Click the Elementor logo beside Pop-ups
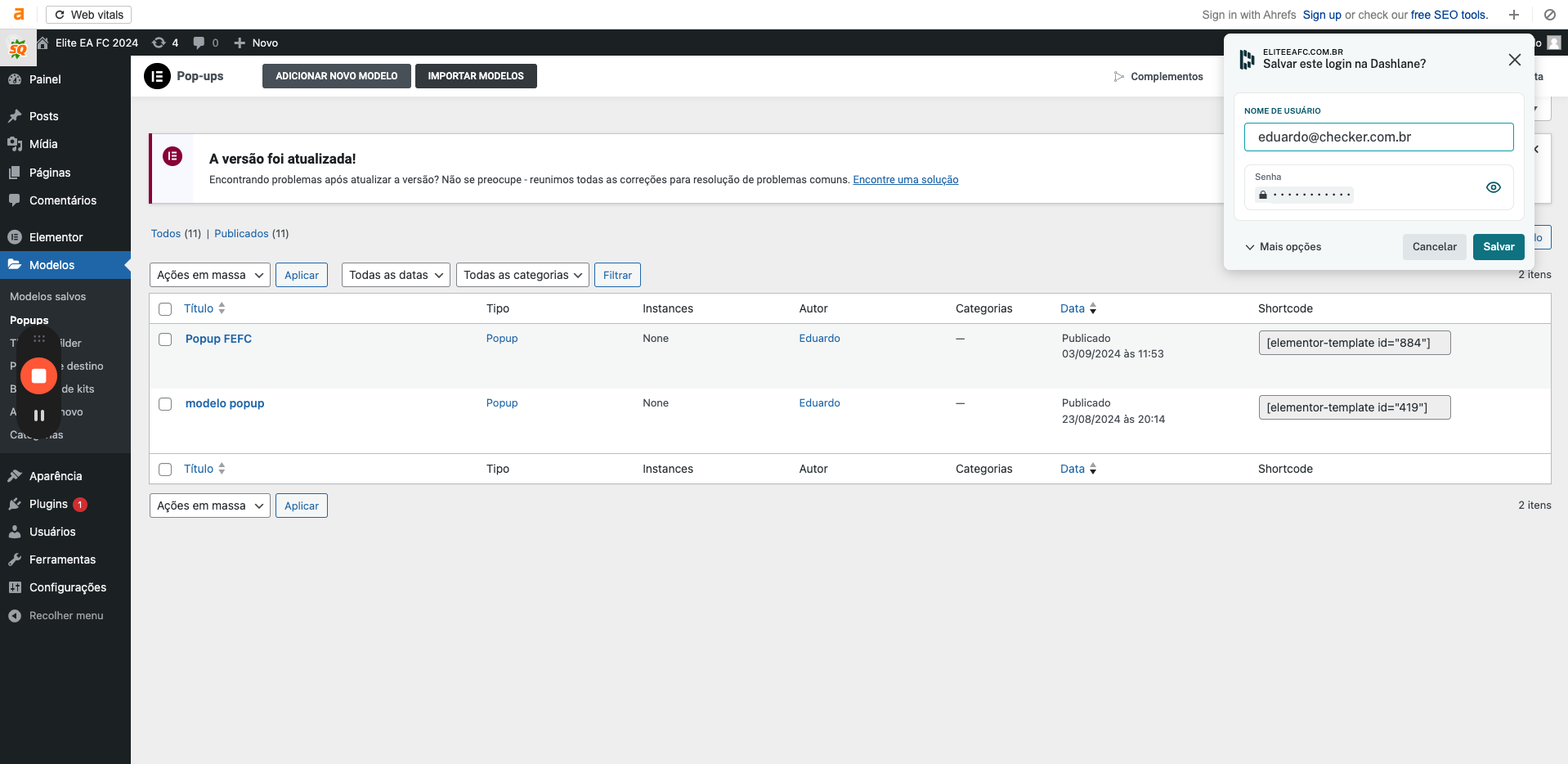 157,76
